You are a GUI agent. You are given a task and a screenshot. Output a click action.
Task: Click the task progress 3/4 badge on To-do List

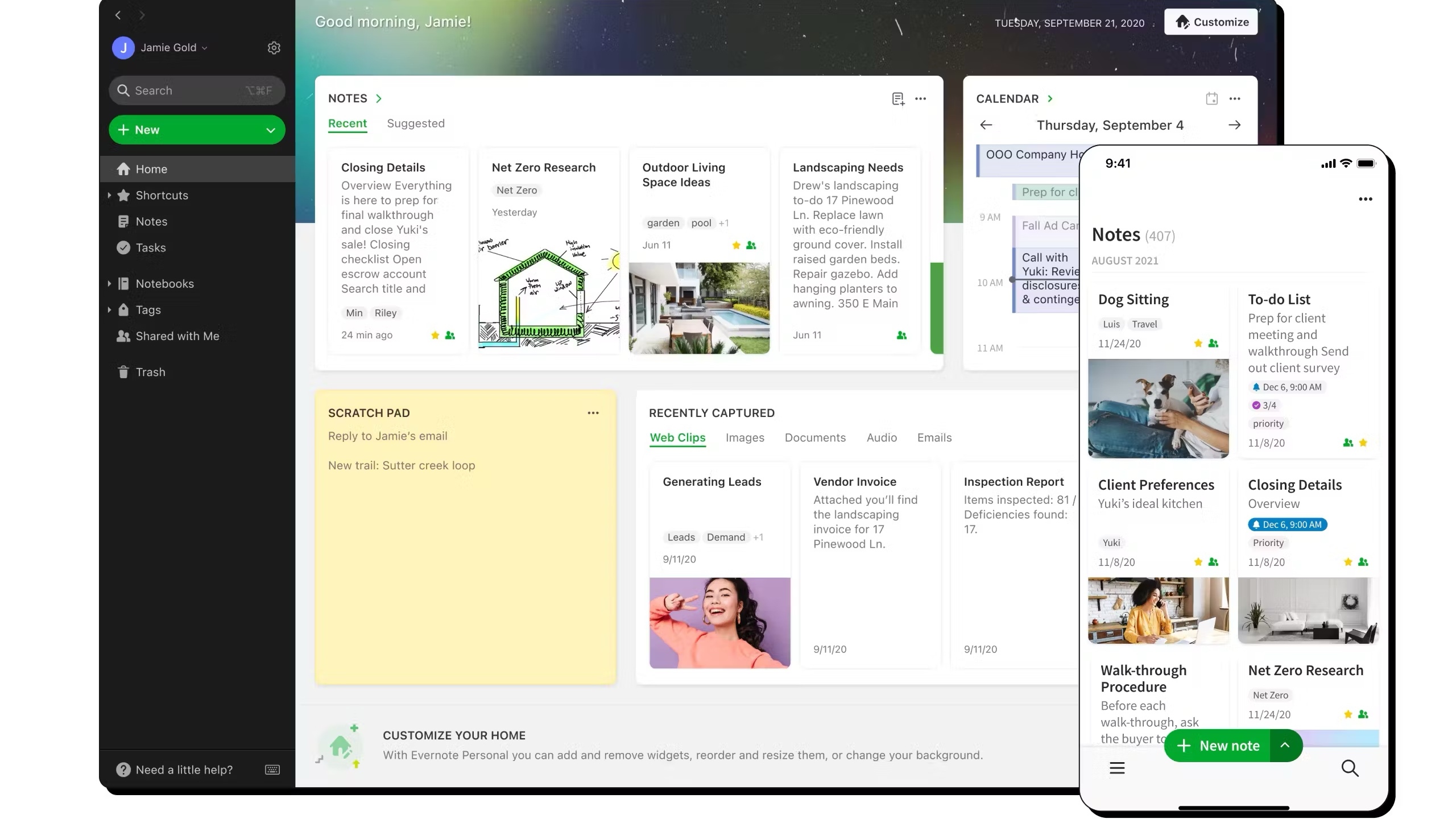pos(1264,406)
